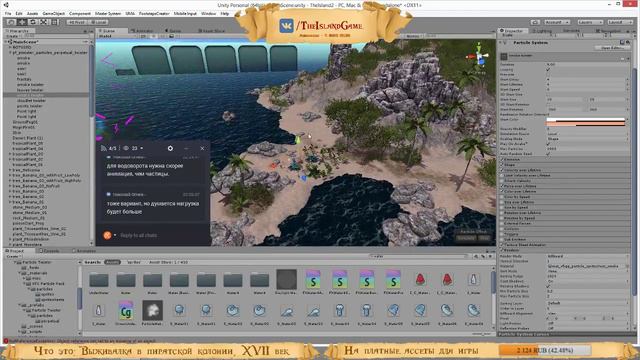Click the Hierarchy panel vertical scrollbar
This screenshot has height=360, width=640.
[91, 82]
